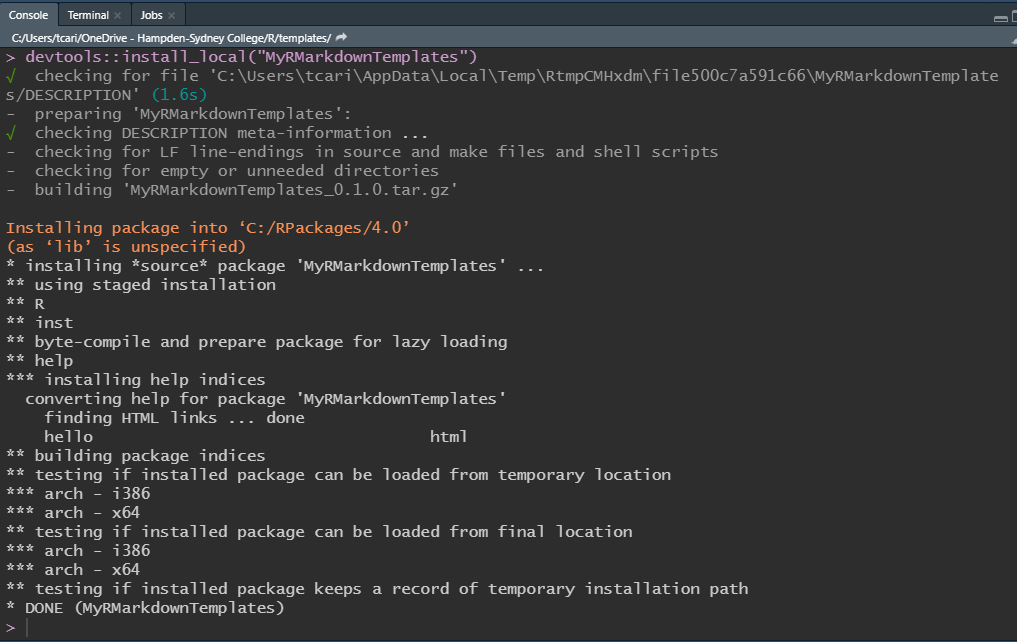Open the Jobs tab
The width and height of the screenshot is (1017, 642).
point(151,16)
